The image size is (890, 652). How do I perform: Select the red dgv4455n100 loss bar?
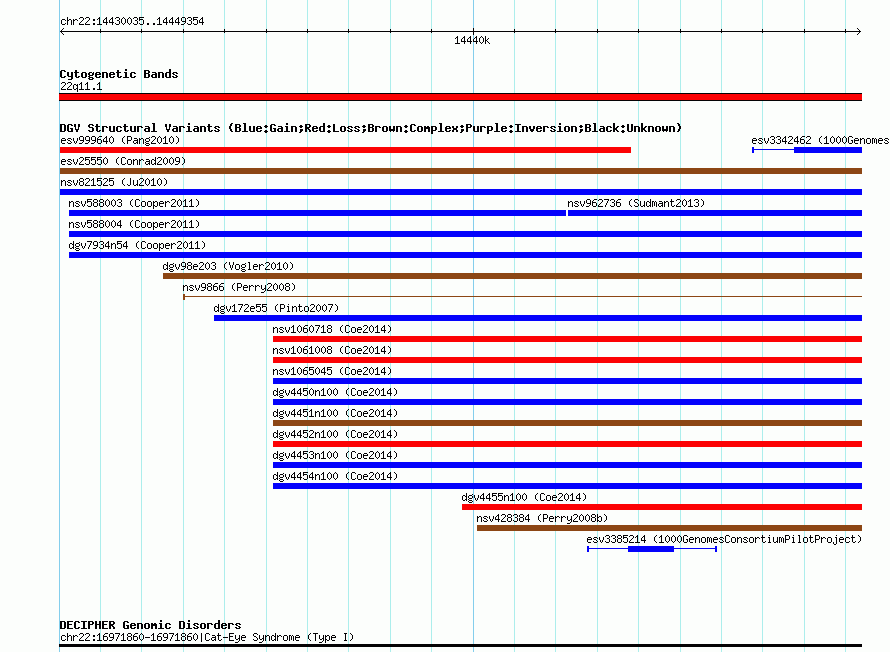[x=662, y=507]
